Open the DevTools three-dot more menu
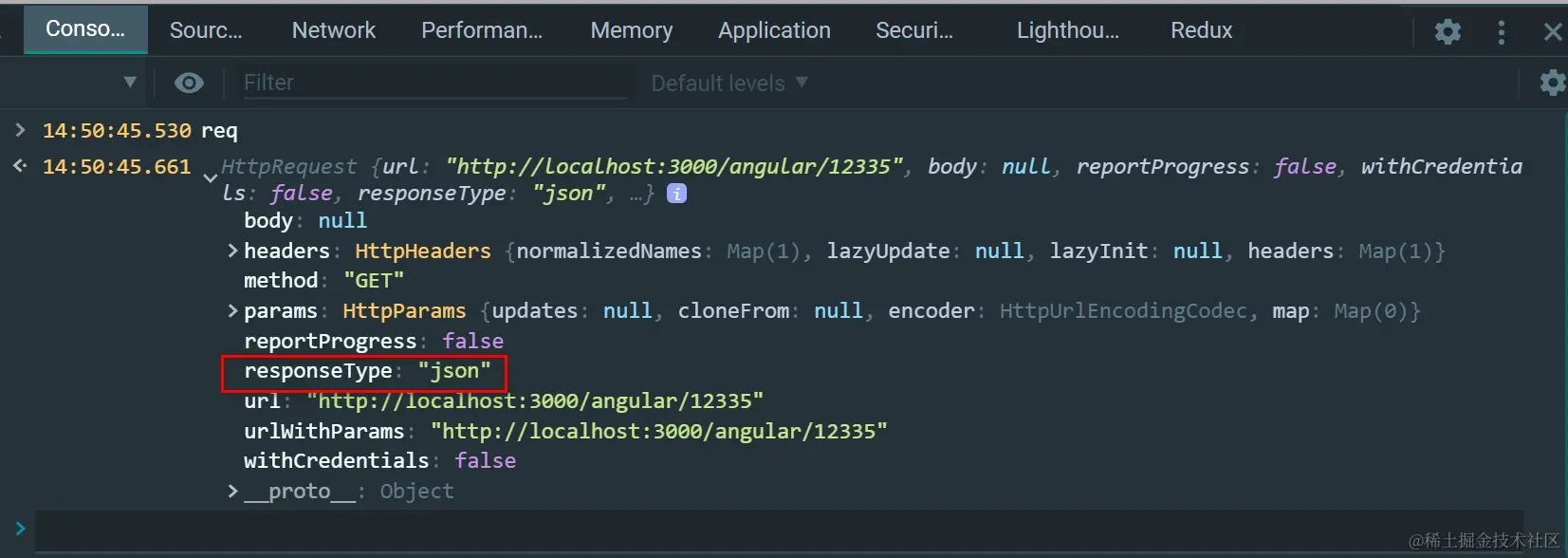This screenshot has width=1568, height=558. click(1501, 31)
